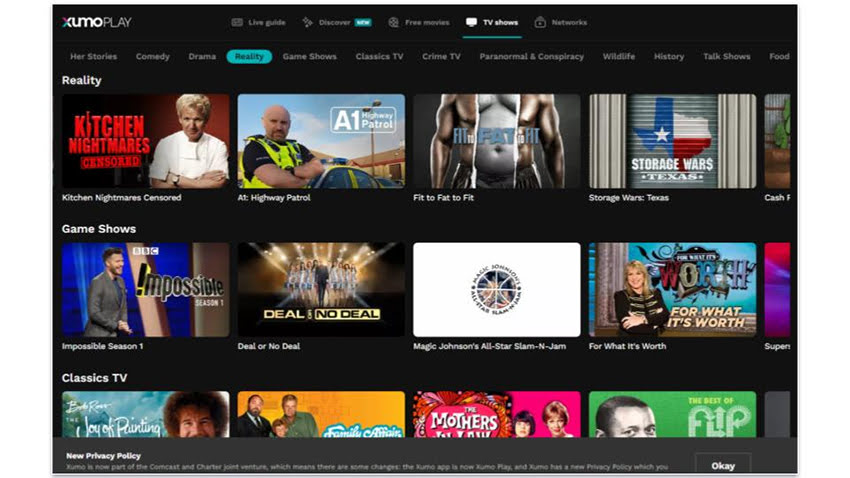Image resolution: width=850 pixels, height=478 pixels.
Task: Select the Her Stories category
Action: [93, 56]
